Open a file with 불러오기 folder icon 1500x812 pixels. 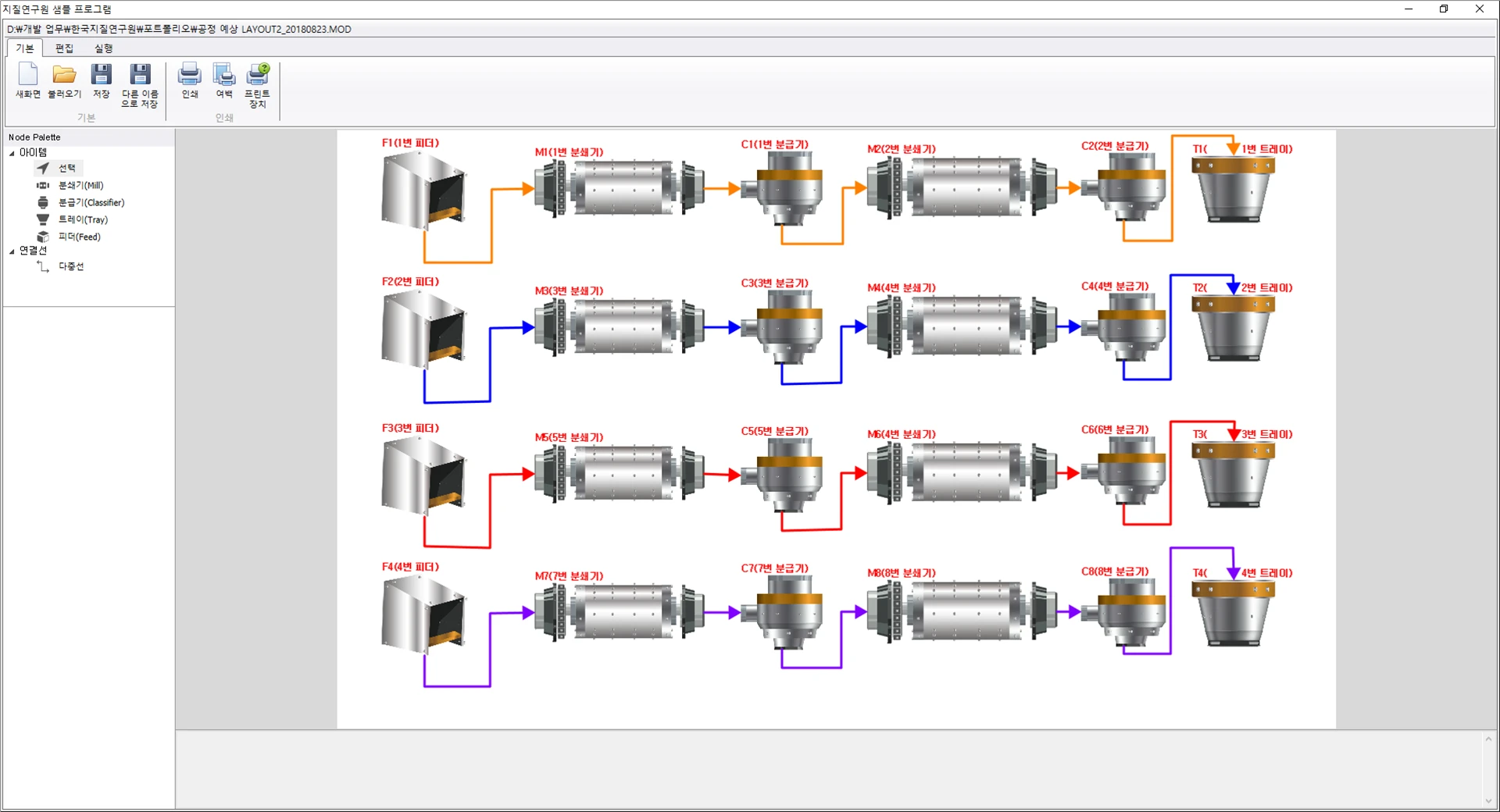click(64, 74)
